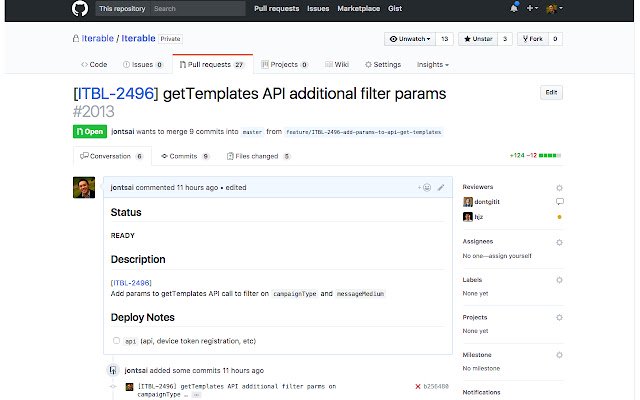Edit the pull request title
640x400 pixels.
(x=551, y=92)
